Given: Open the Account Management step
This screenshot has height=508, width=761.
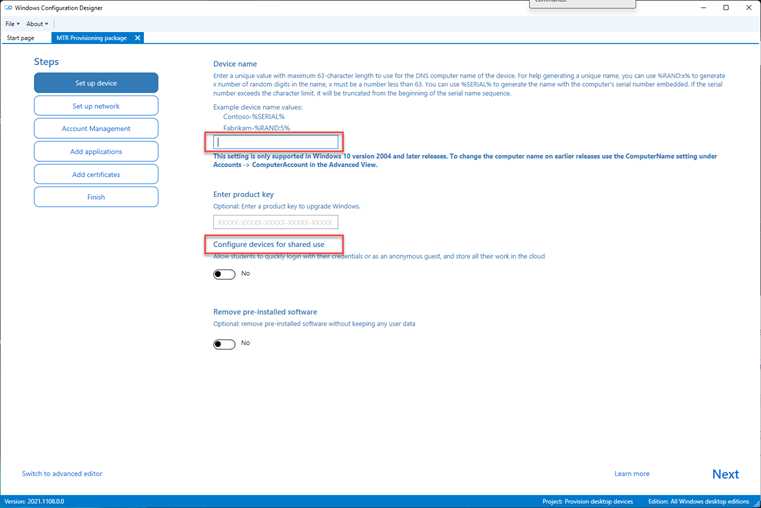Looking at the screenshot, I should tap(96, 129).
